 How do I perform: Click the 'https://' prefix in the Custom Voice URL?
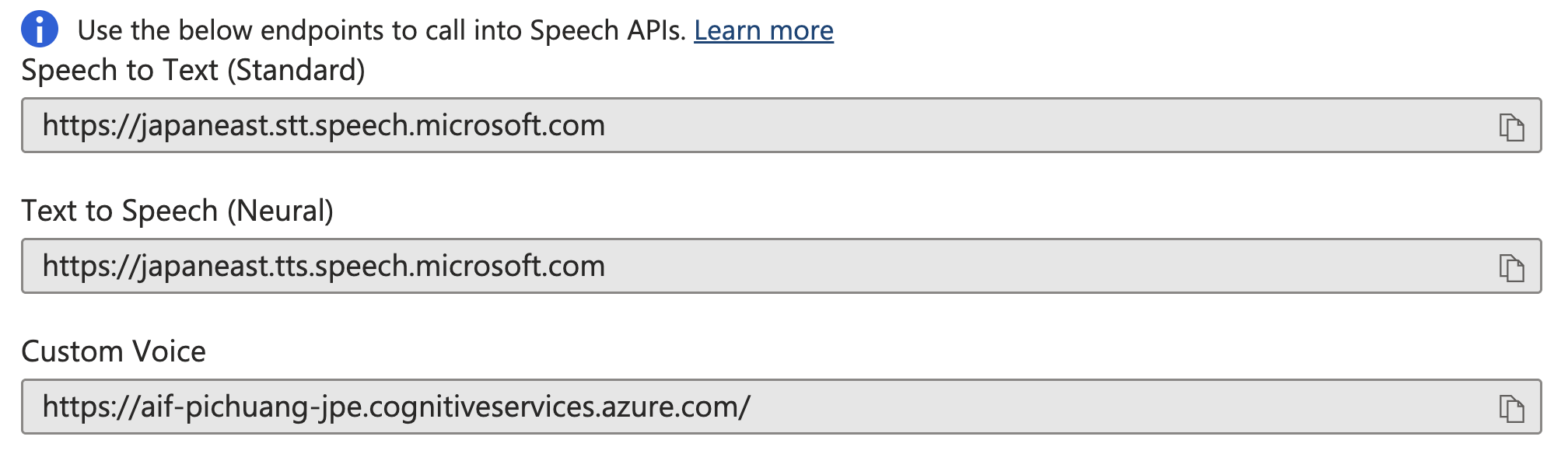coord(91,407)
